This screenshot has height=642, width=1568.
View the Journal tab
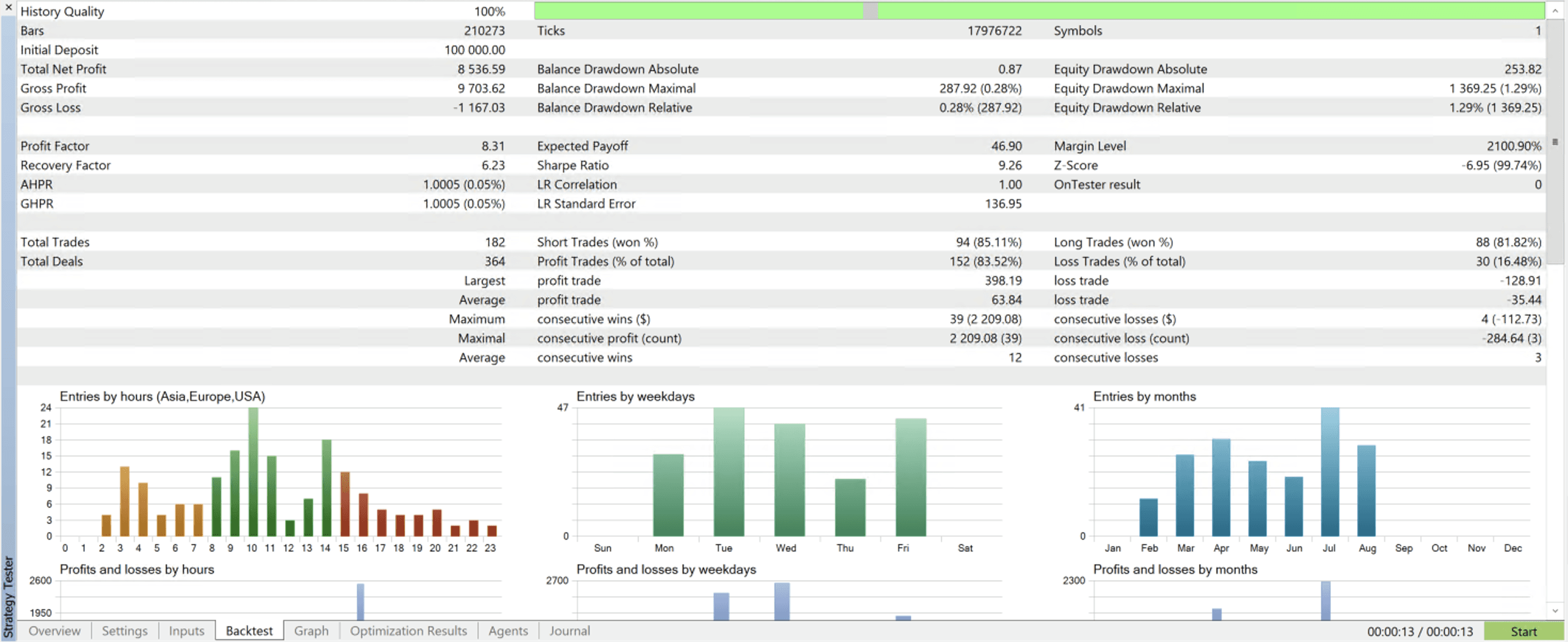point(569,630)
